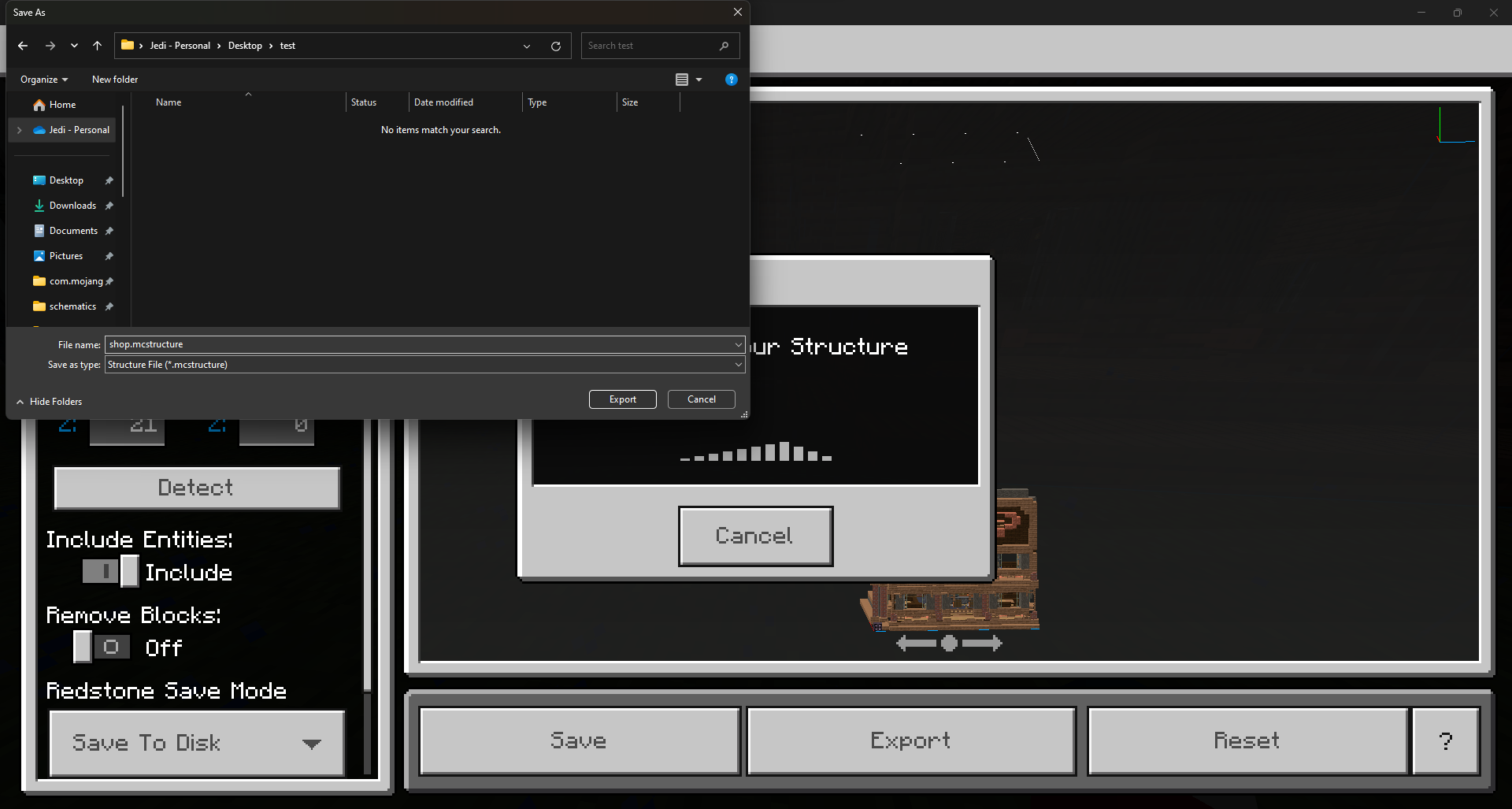Image resolution: width=1512 pixels, height=809 pixels.
Task: Open Desktop in navigation pane
Action: (66, 180)
